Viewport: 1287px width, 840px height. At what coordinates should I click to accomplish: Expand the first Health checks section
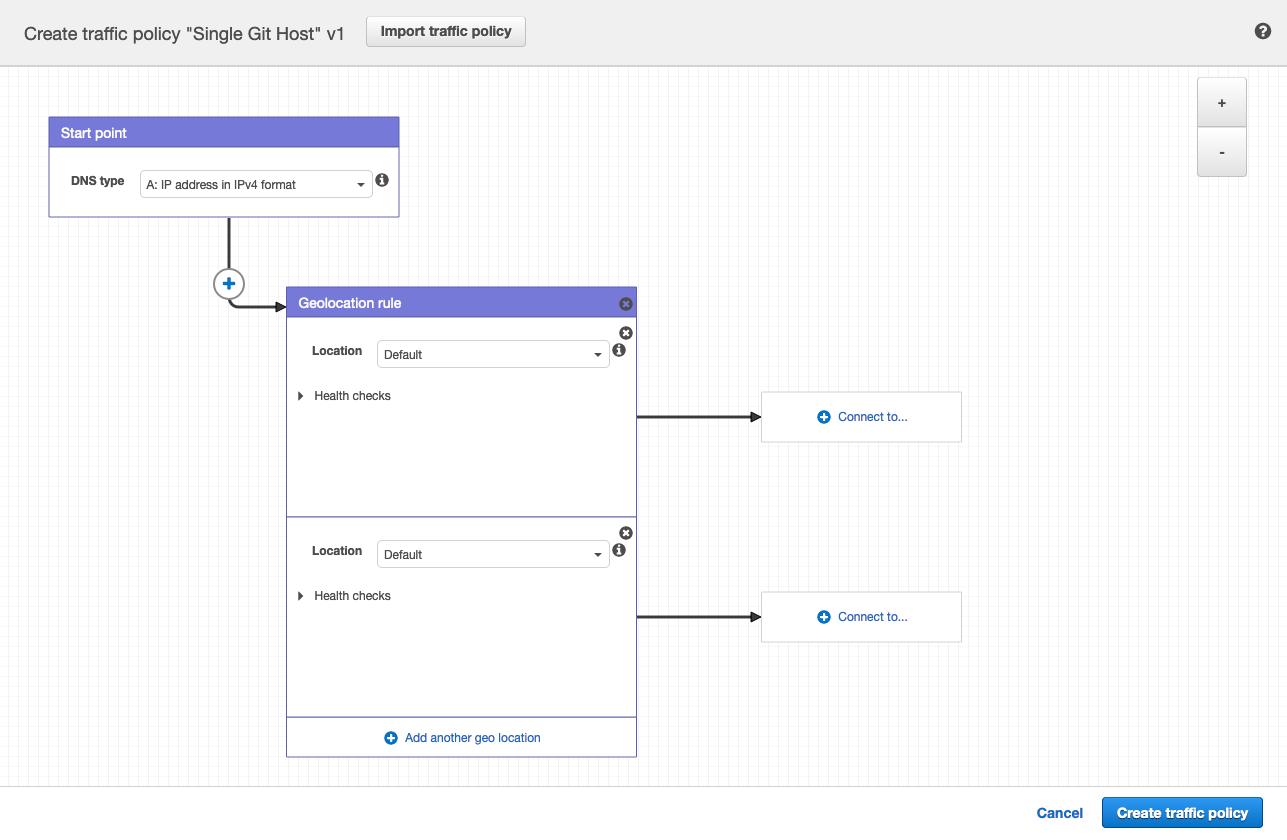(x=300, y=395)
